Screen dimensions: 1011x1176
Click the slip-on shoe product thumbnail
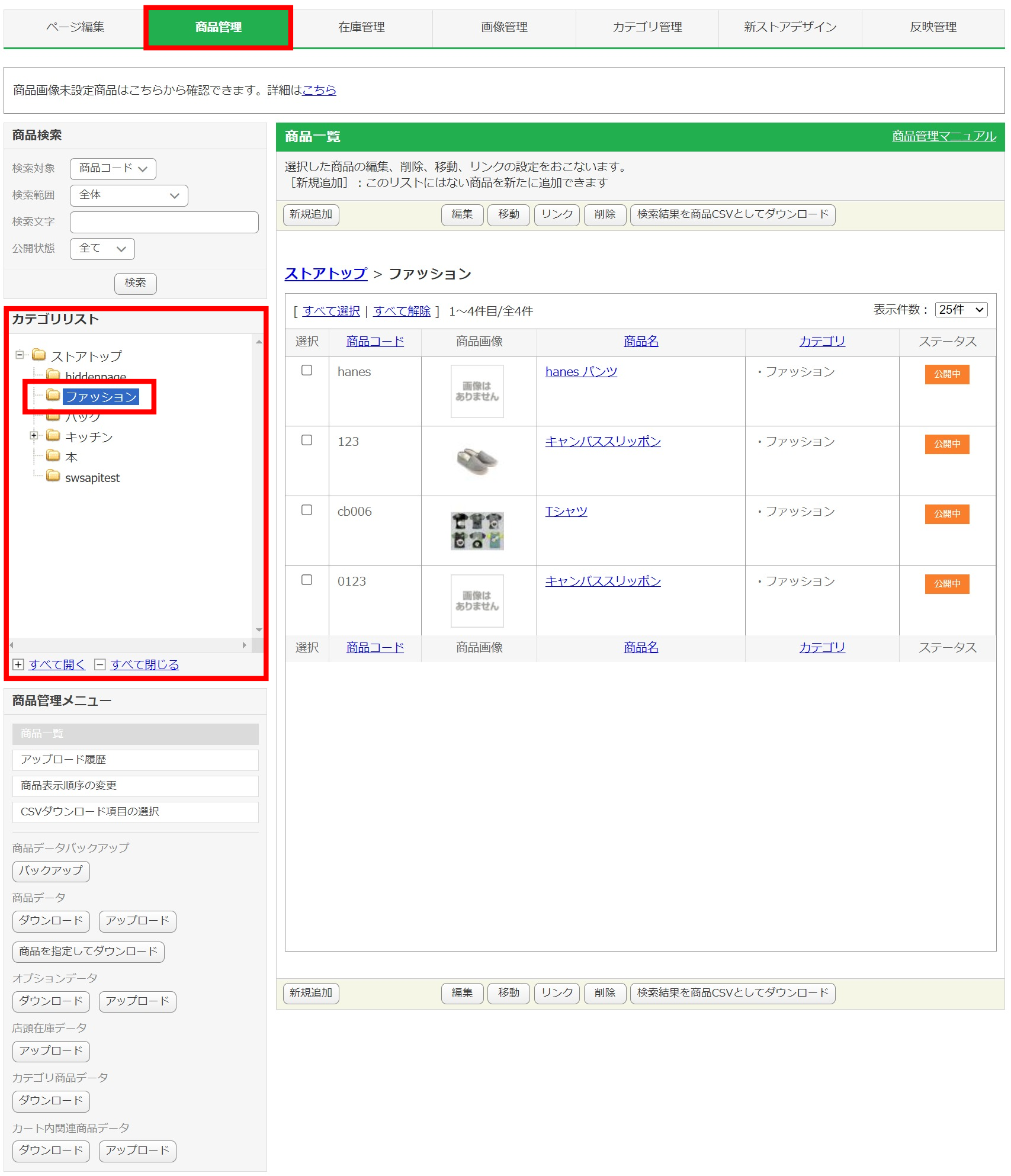(477, 461)
